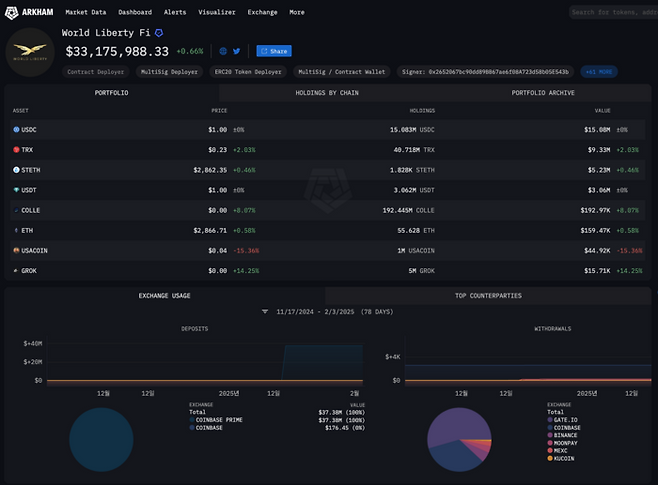The image size is (658, 485).
Task: Expand the '+41 MORE' tags list
Action: click(599, 72)
